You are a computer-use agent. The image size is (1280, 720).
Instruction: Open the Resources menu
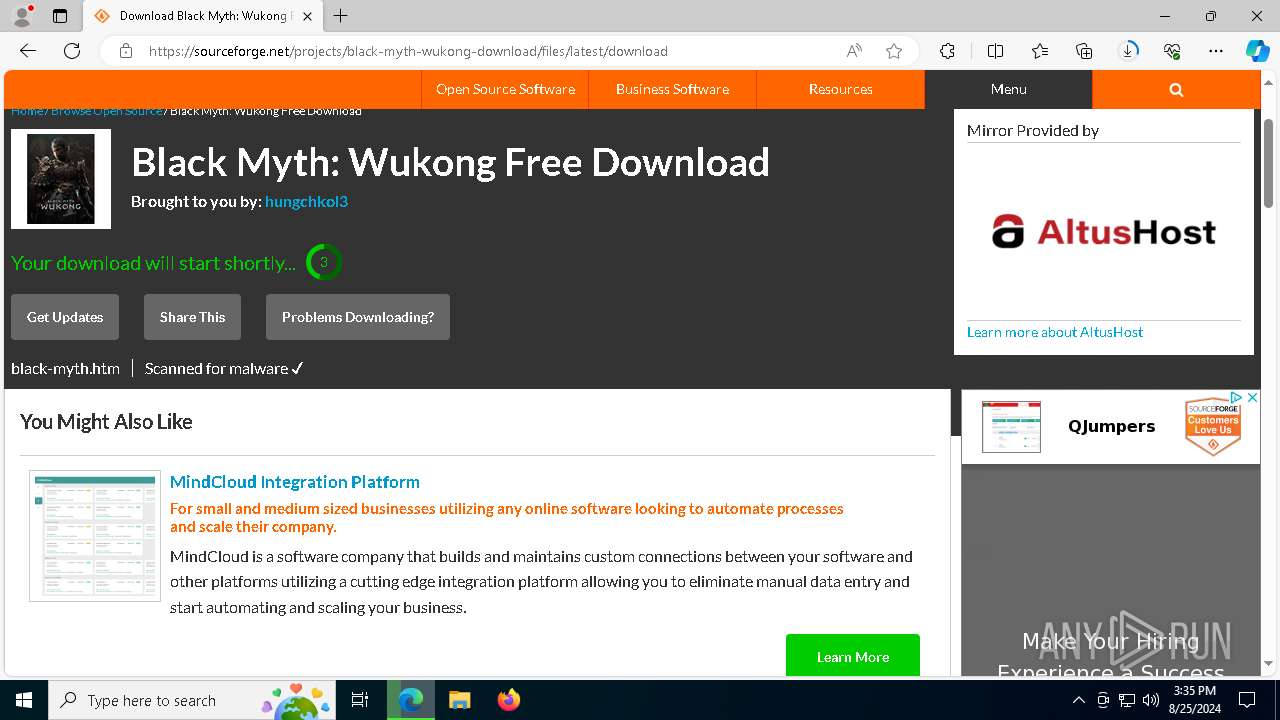point(840,89)
